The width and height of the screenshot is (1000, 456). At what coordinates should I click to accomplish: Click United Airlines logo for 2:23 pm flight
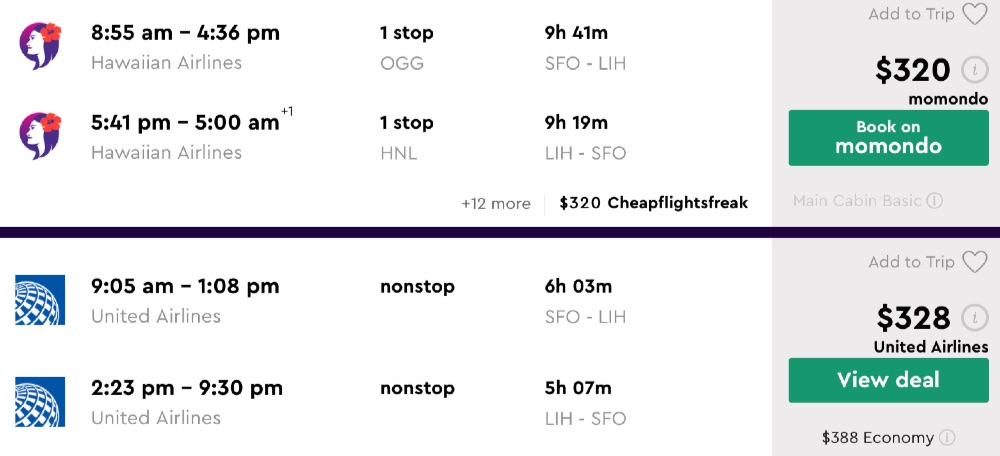tap(40, 402)
